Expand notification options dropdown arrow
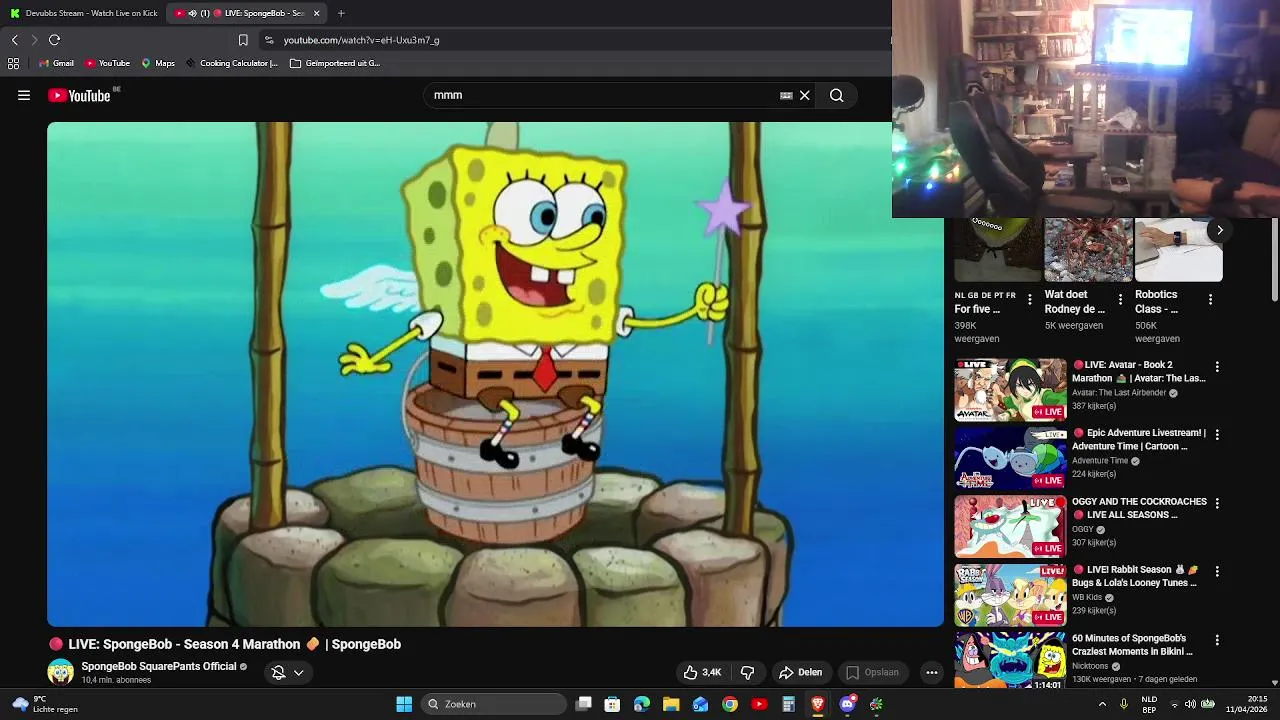The width and height of the screenshot is (1280, 720). (x=298, y=672)
